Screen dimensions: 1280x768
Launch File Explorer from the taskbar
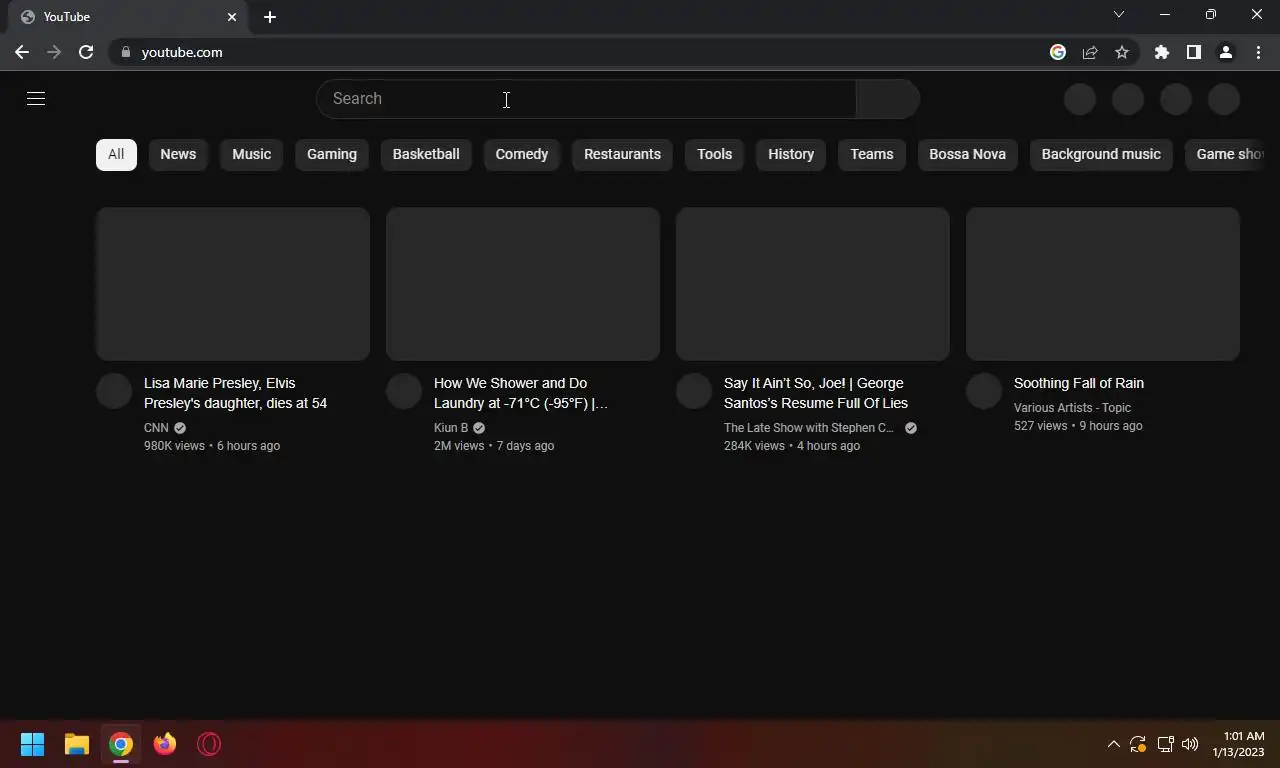77,744
